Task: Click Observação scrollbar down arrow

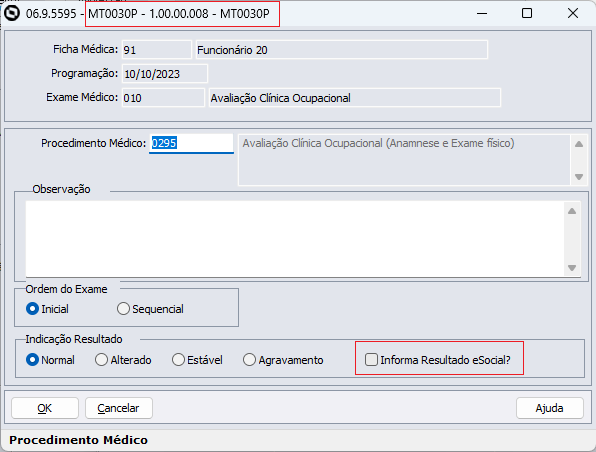Action: (x=572, y=268)
